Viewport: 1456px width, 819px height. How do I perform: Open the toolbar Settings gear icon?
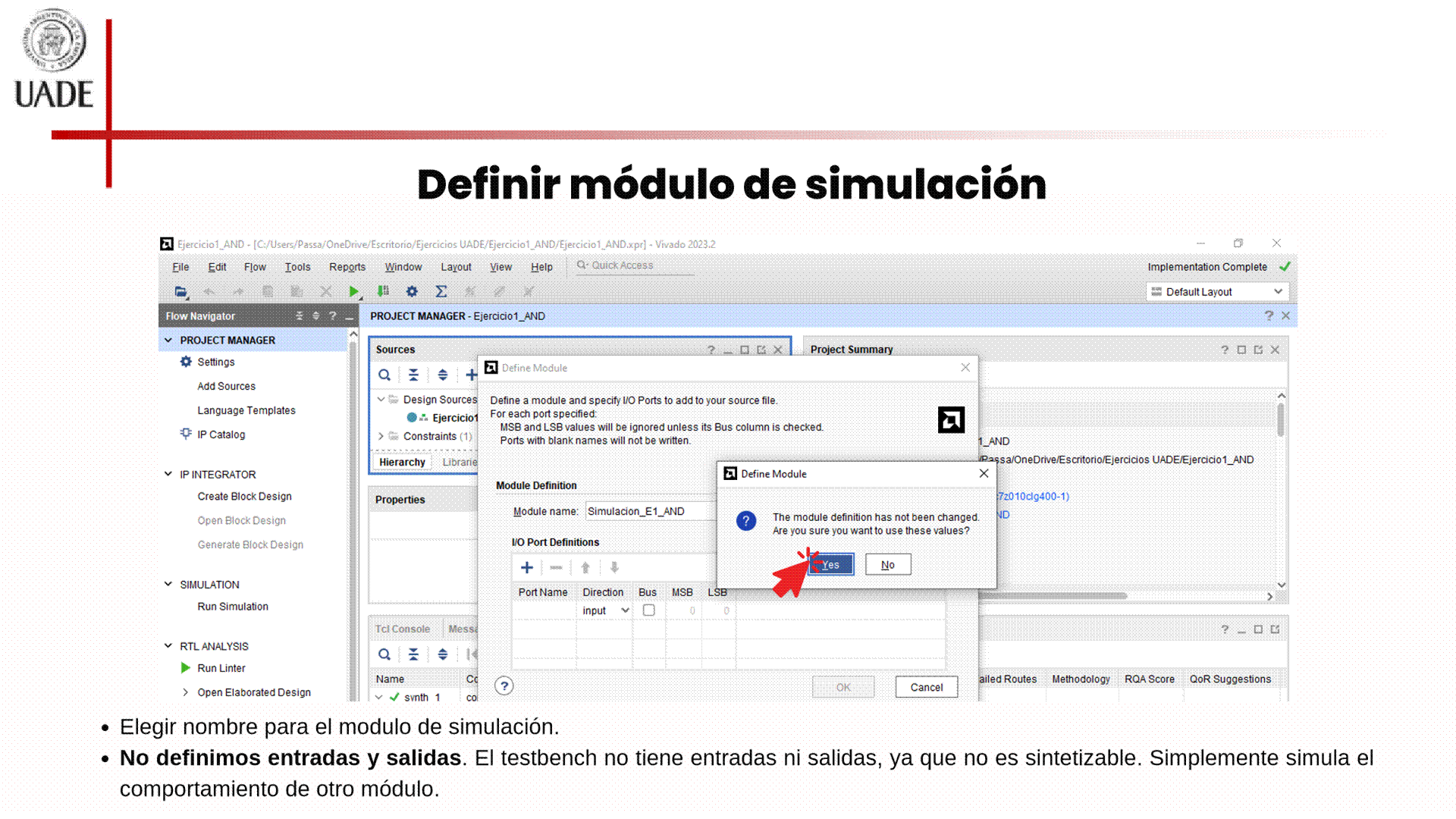point(412,291)
